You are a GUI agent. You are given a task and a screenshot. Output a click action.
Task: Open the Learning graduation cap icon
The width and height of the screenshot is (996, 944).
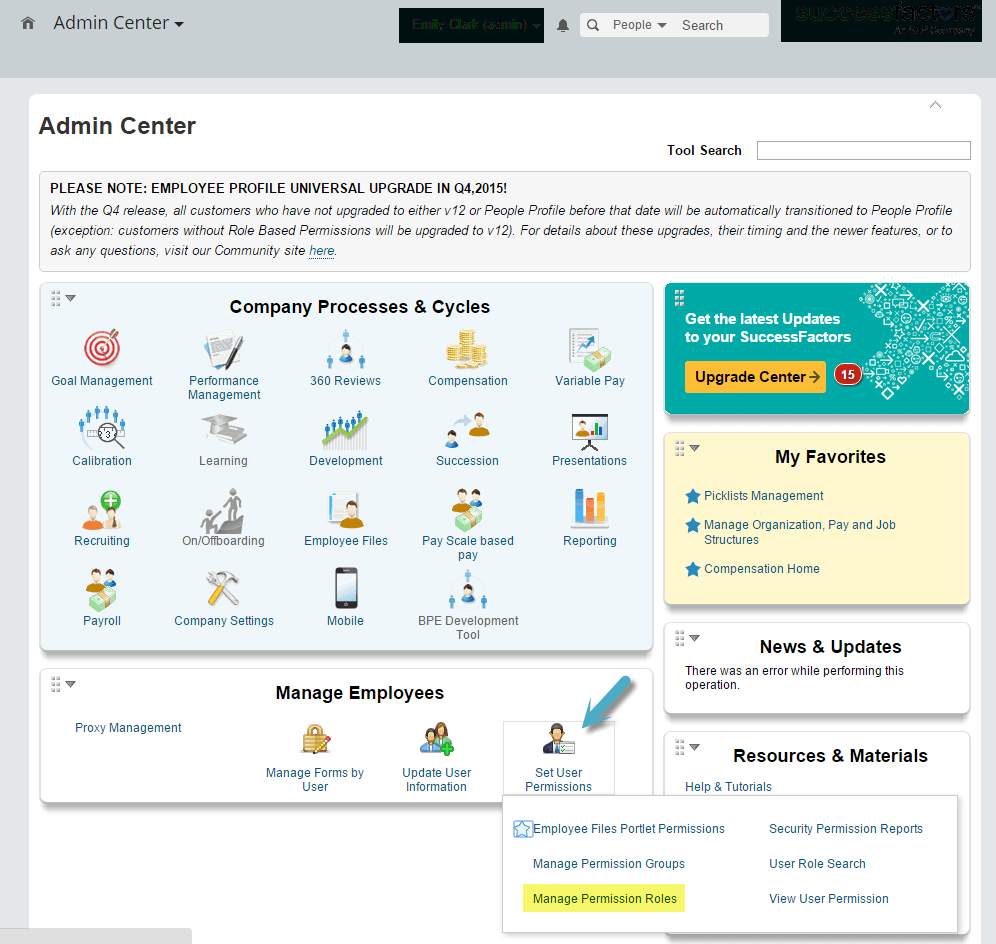point(224,429)
